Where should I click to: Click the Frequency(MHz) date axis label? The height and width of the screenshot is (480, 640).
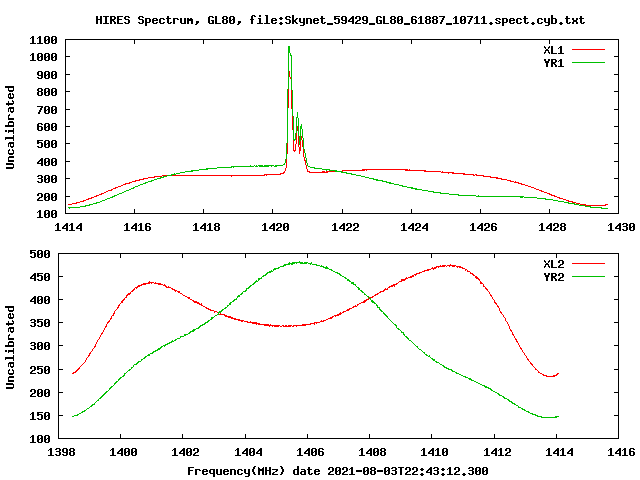click(338, 471)
